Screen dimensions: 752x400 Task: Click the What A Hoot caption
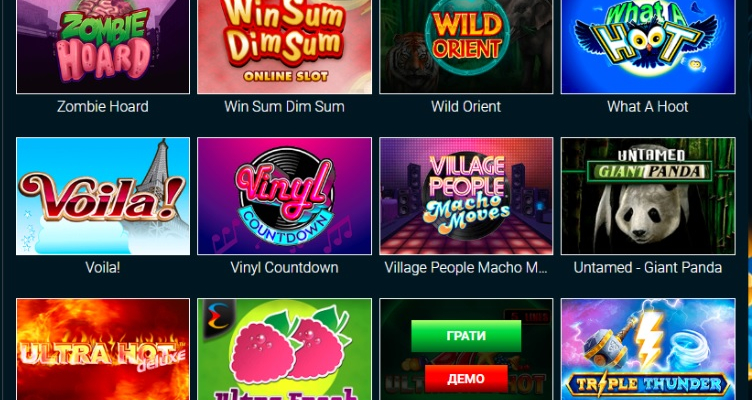coord(648,106)
